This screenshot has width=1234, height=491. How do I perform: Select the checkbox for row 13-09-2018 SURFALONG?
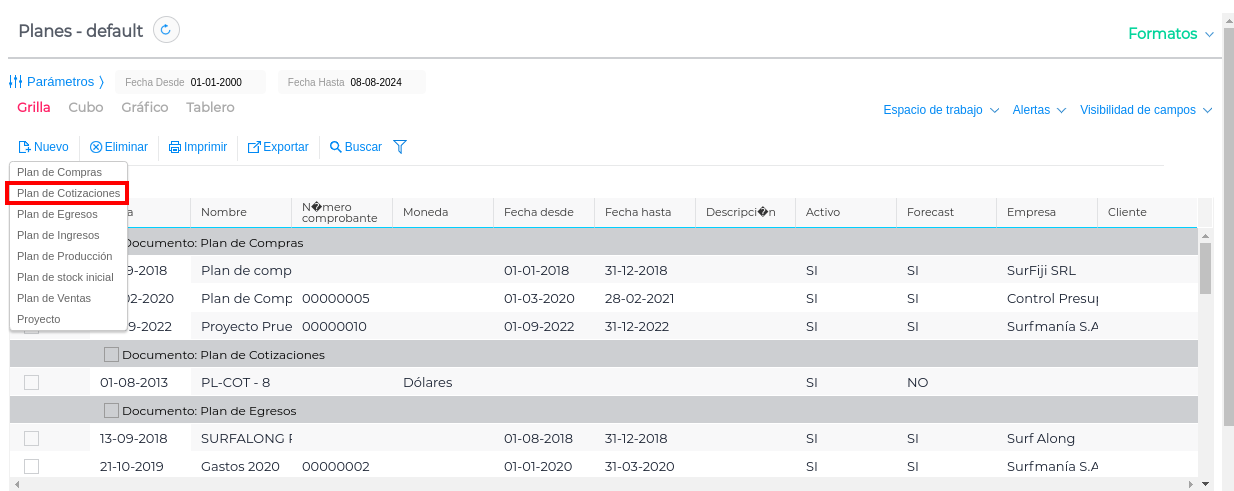tap(31, 438)
